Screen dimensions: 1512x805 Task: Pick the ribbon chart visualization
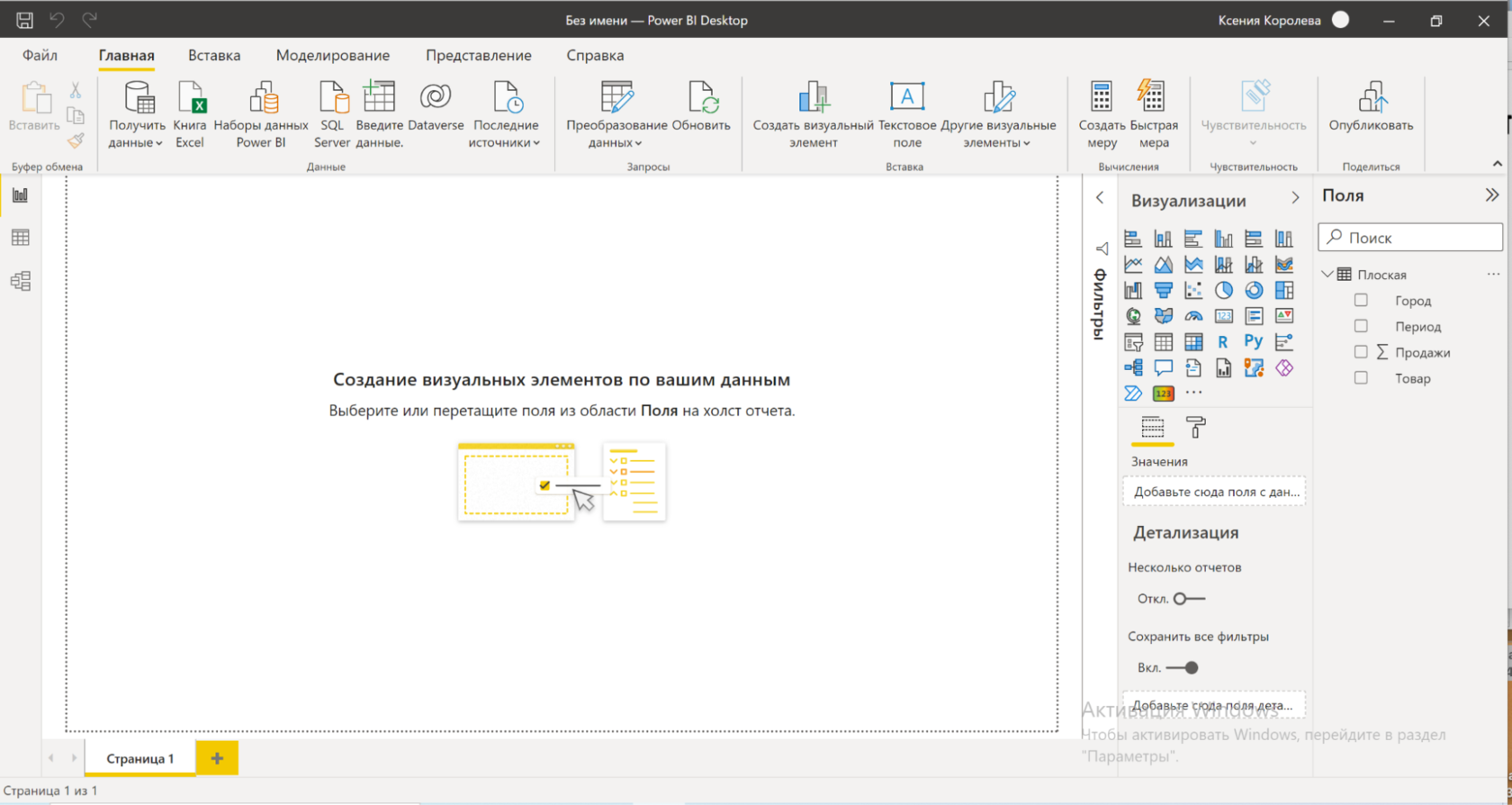point(1284,265)
